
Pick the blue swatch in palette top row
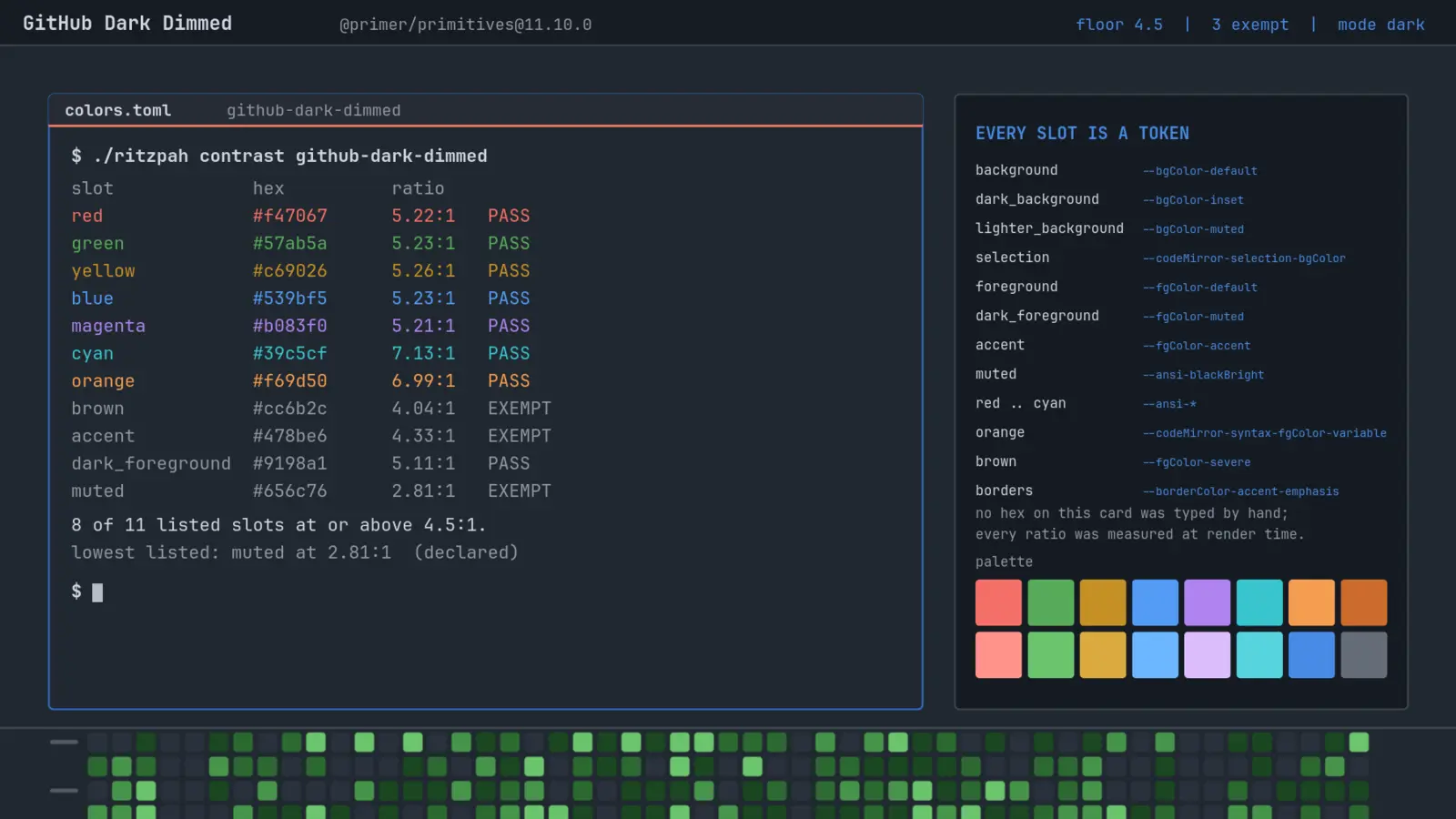click(x=1155, y=602)
